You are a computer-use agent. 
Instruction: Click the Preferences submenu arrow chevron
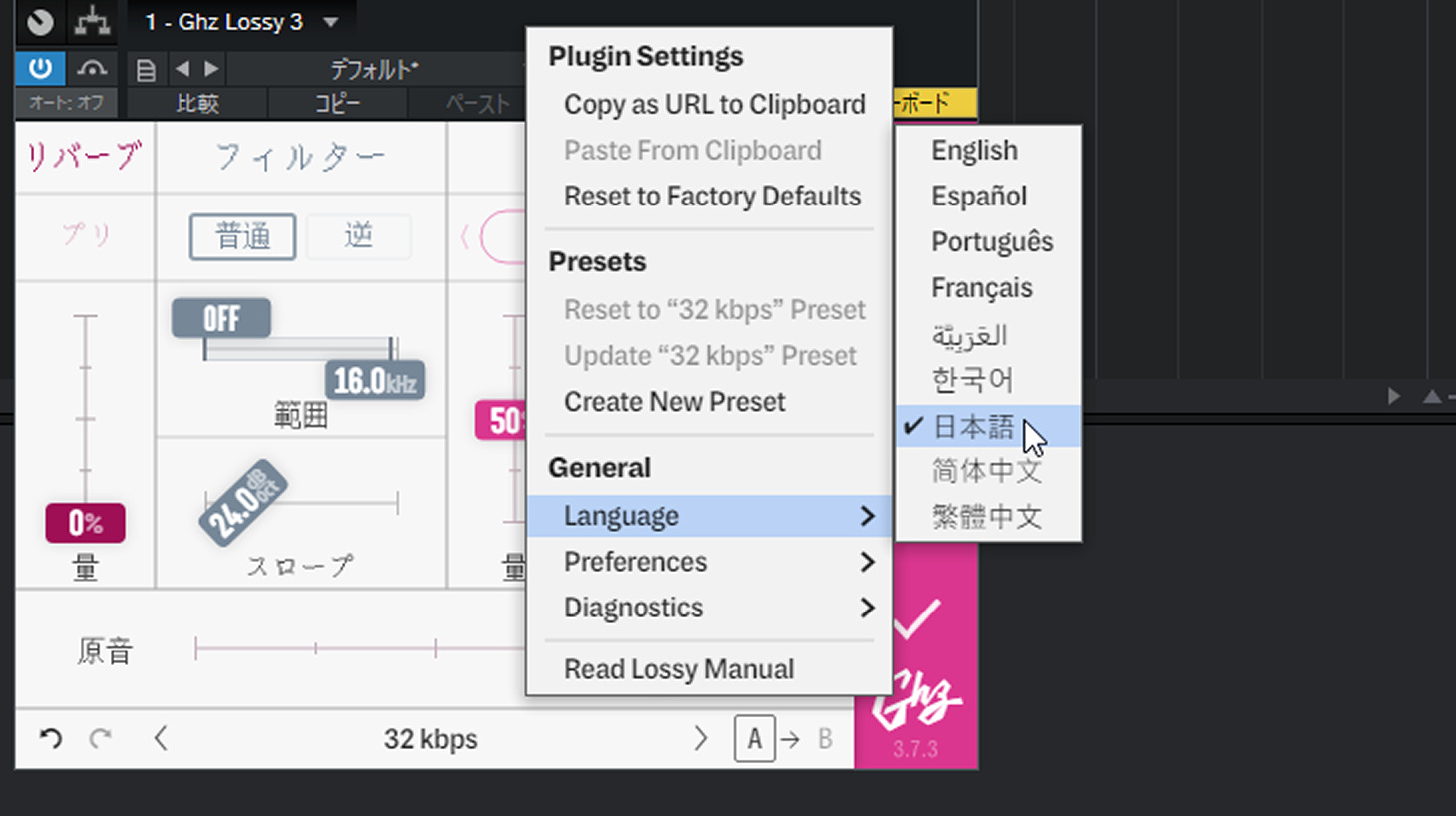(867, 562)
